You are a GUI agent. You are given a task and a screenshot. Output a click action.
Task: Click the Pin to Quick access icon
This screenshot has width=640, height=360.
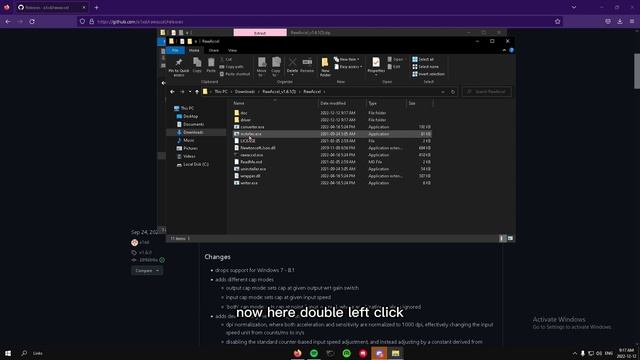pyautogui.click(x=178, y=62)
